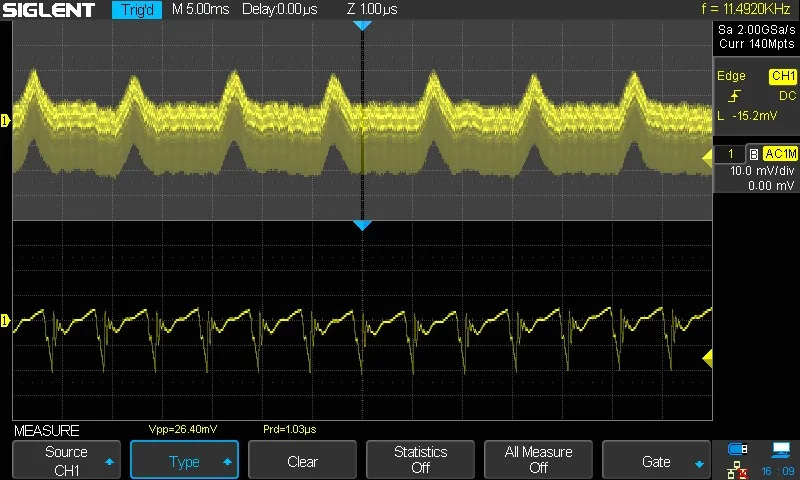
Task: Click the bandwidth limit B icon
Action: click(x=753, y=154)
